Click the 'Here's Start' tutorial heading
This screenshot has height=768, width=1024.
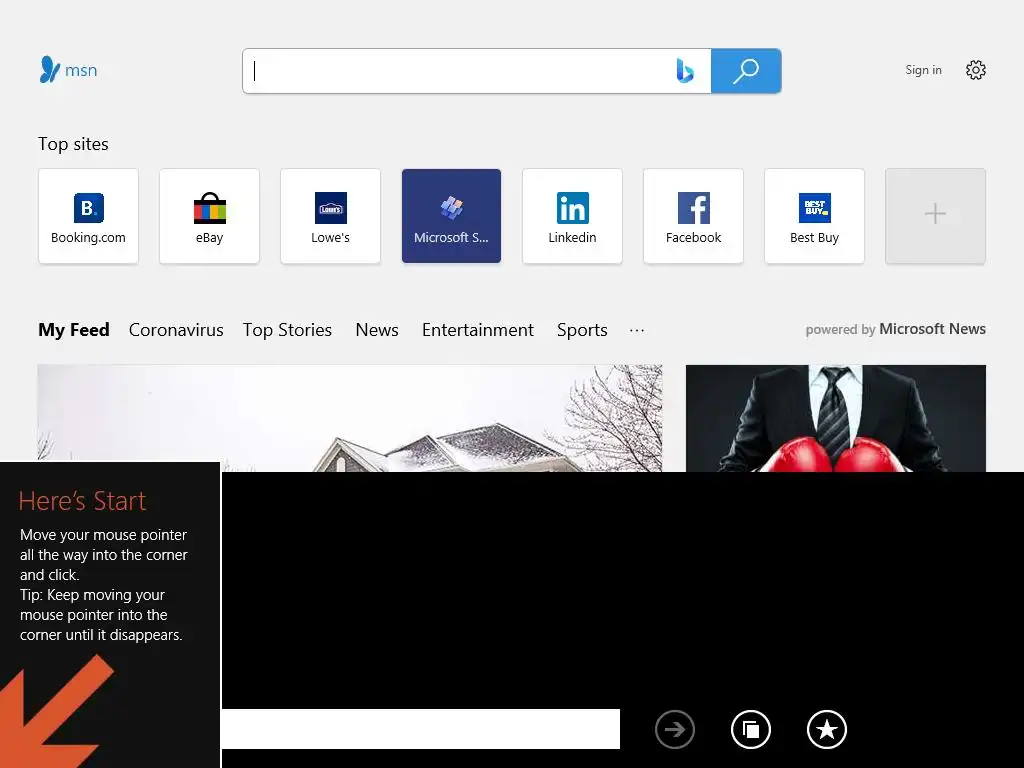pos(82,501)
